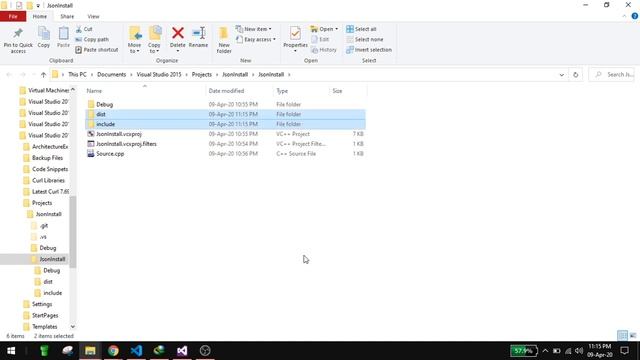Select the dist folder row

coord(225,114)
